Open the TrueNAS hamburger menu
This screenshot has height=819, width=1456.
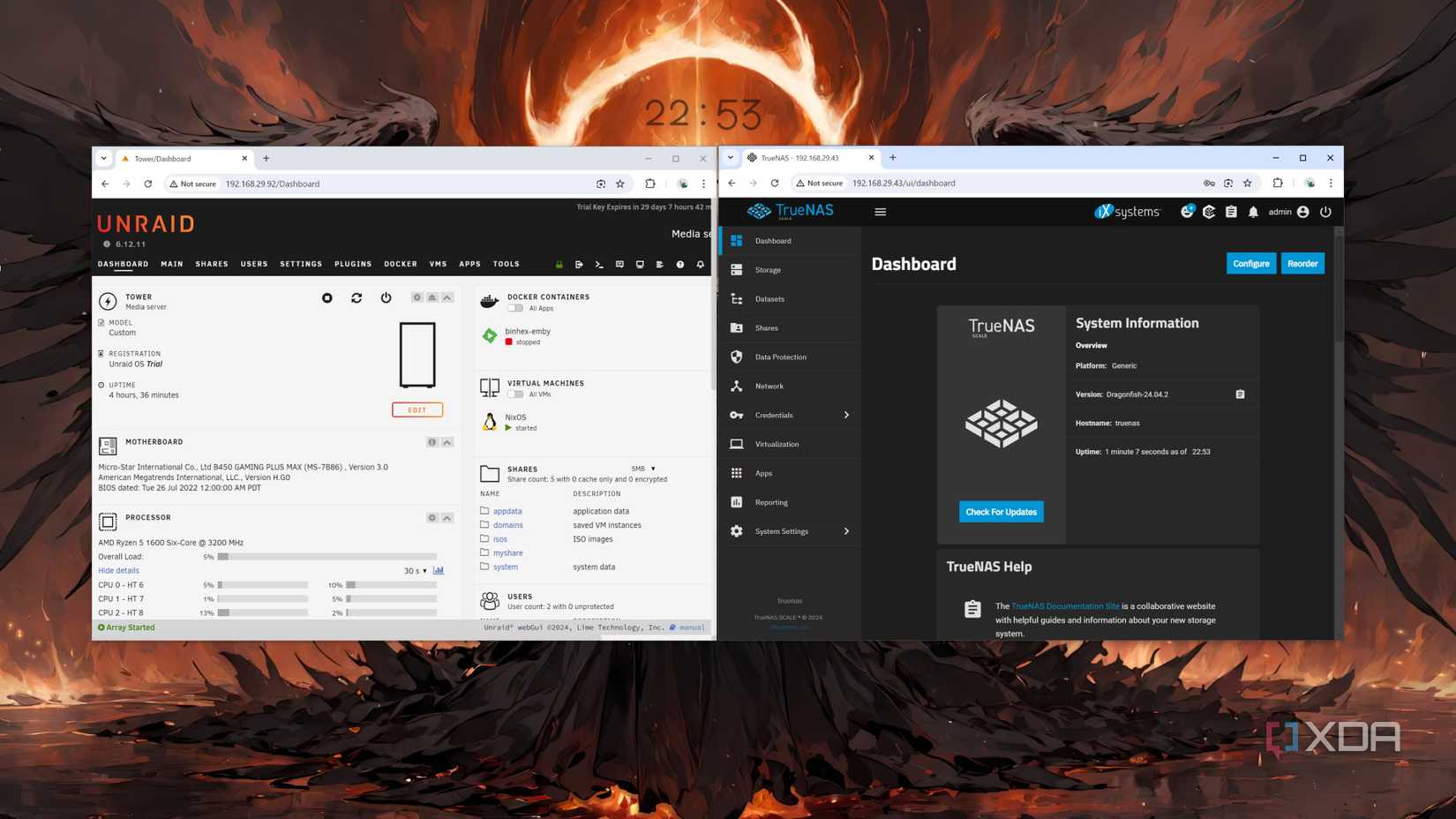point(880,212)
